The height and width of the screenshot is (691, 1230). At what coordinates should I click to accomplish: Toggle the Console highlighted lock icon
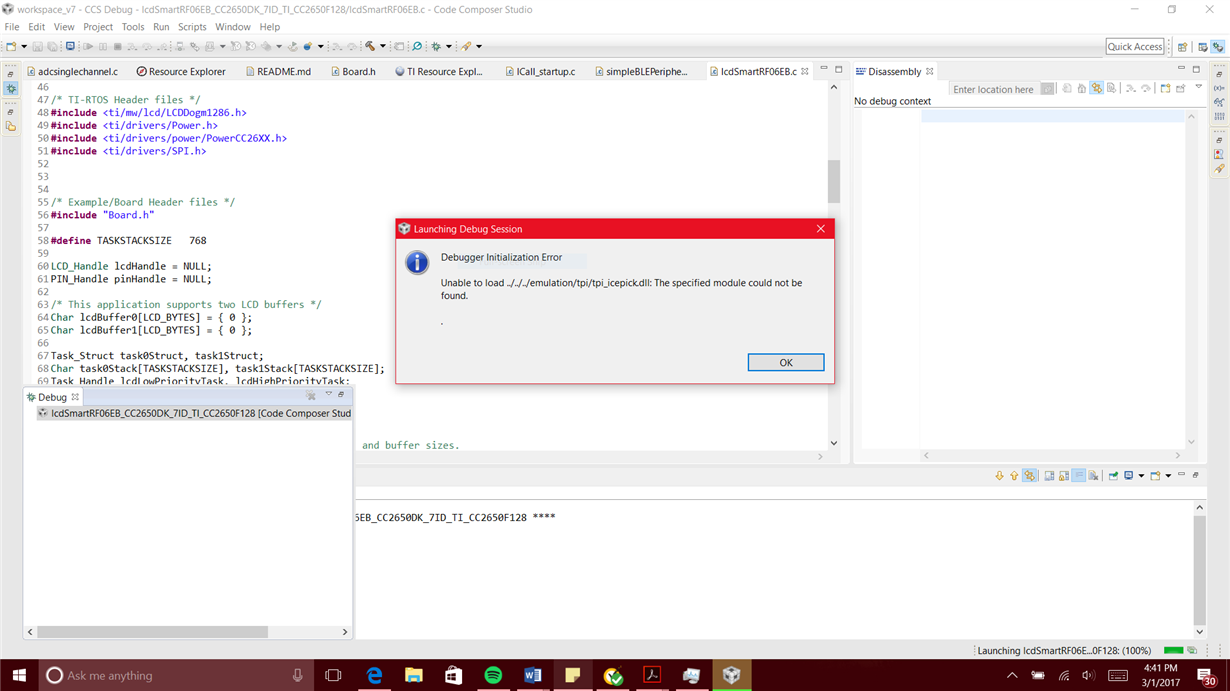(1030, 476)
